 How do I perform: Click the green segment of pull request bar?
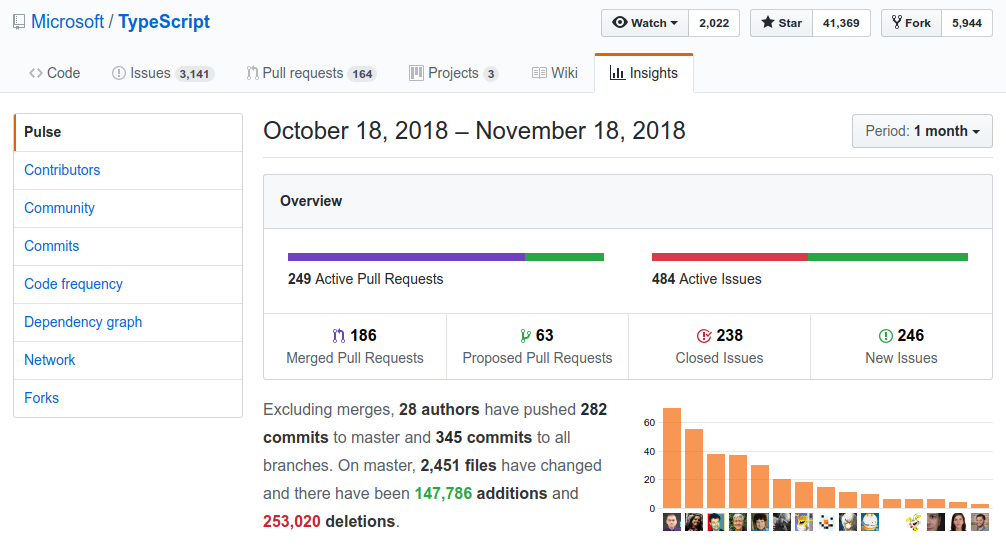(565, 257)
